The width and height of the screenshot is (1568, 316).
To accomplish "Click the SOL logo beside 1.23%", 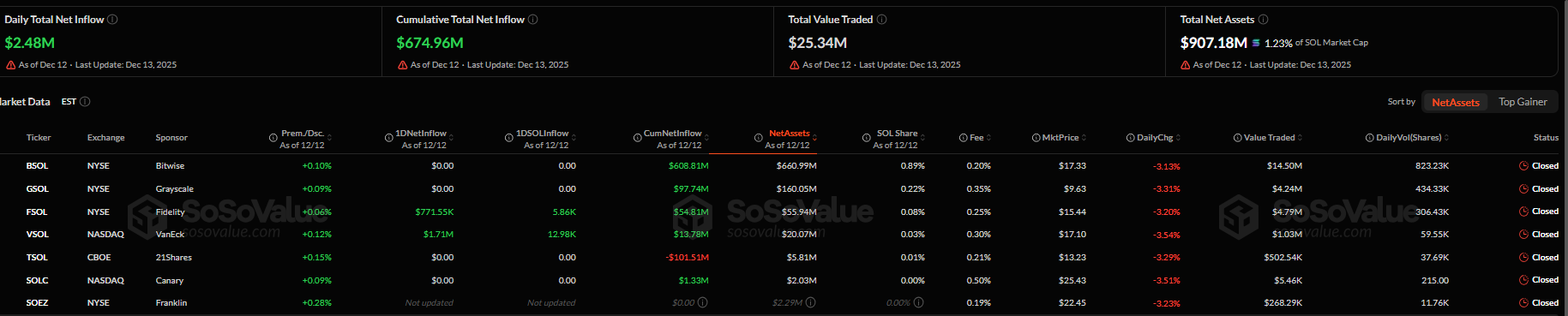I will (1256, 43).
